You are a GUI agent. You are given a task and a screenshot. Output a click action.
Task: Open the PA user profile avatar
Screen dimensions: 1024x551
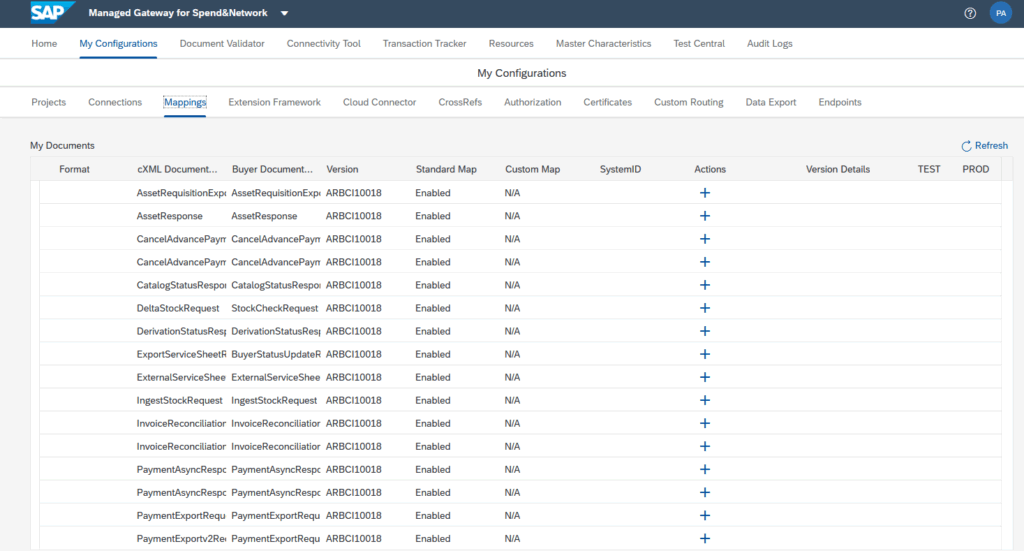tap(1000, 14)
